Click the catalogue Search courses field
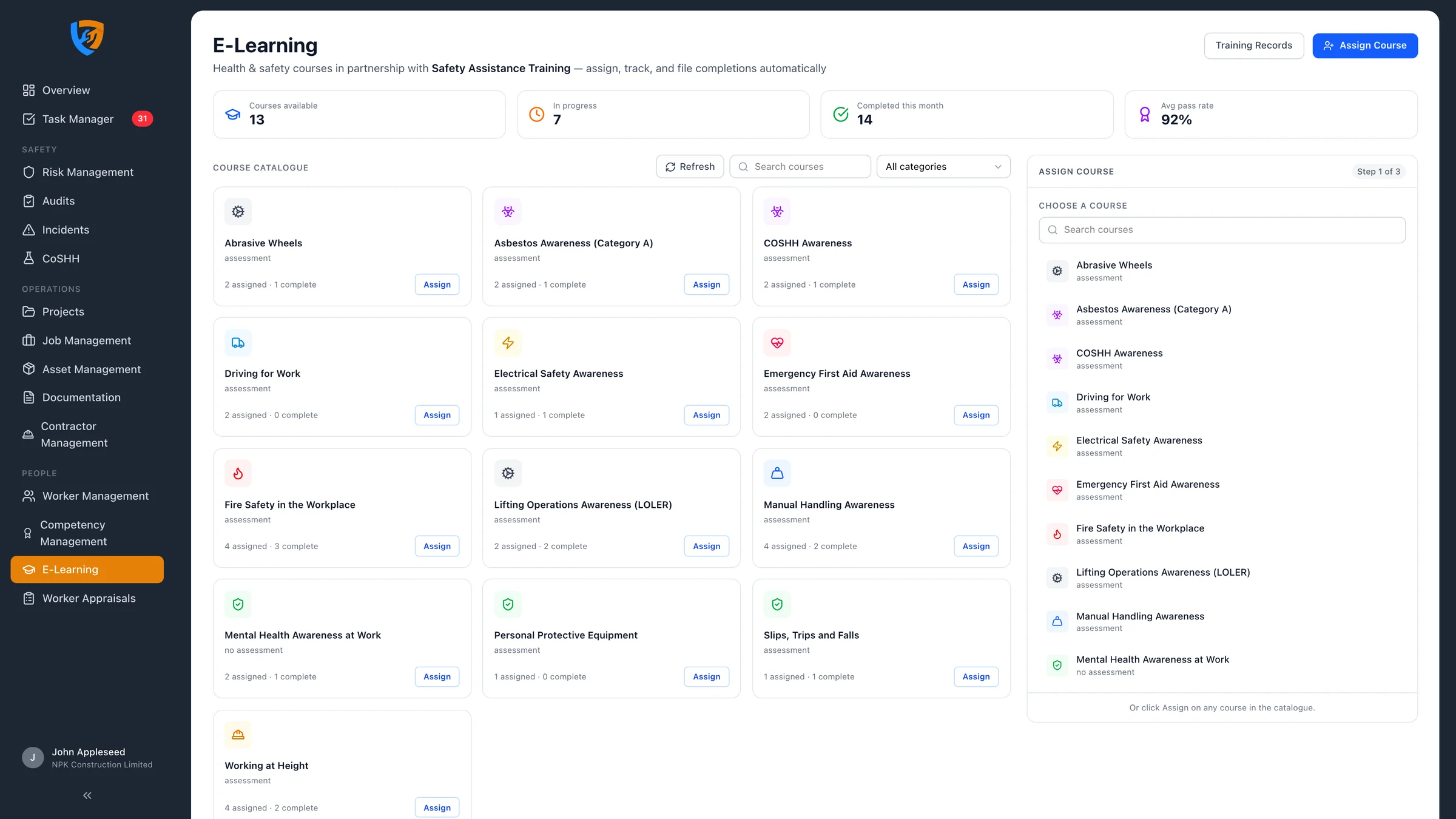This screenshot has width=1456, height=819. pyautogui.click(x=800, y=167)
